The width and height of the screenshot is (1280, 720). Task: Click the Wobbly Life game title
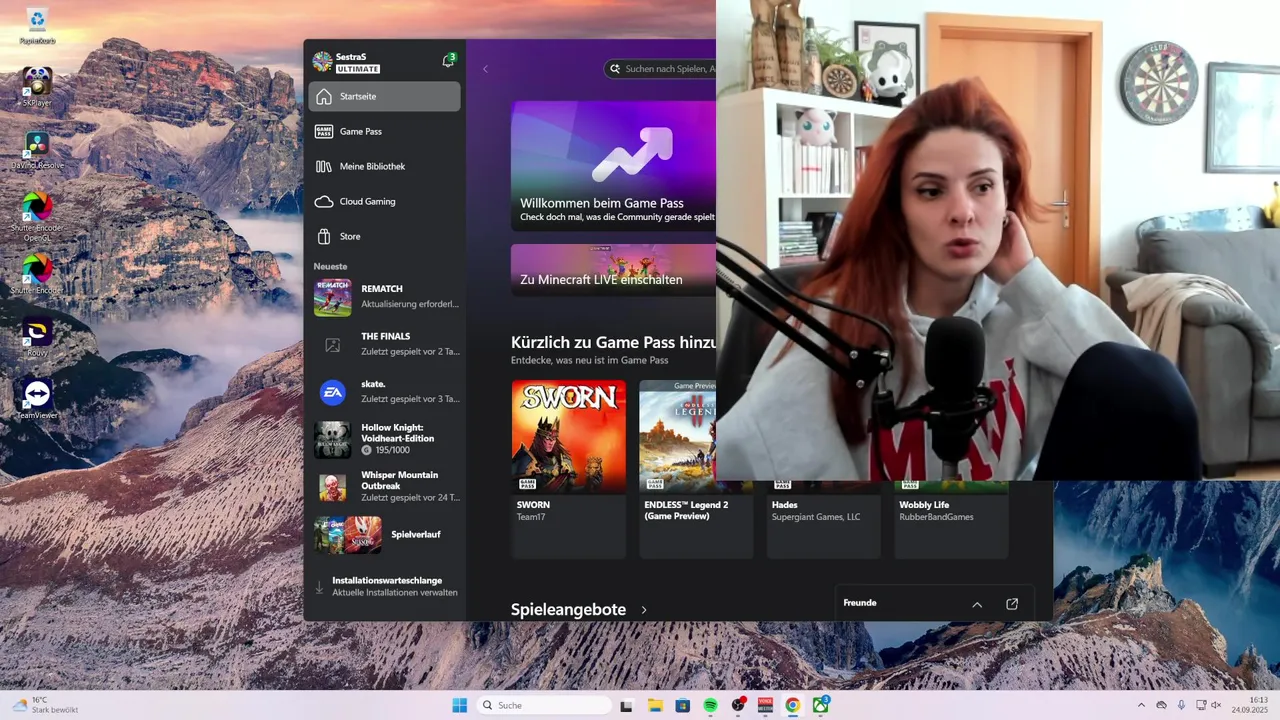pyautogui.click(x=924, y=505)
